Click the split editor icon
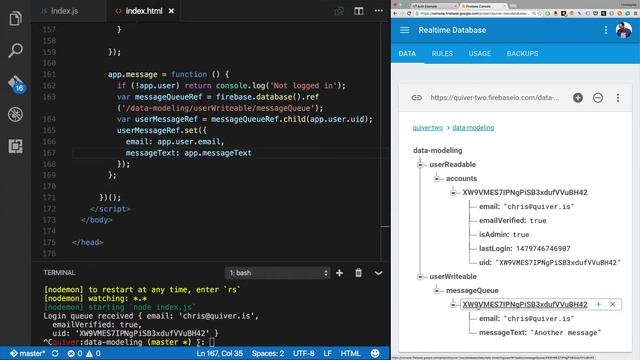This screenshot has width=640, height=360. (358, 11)
